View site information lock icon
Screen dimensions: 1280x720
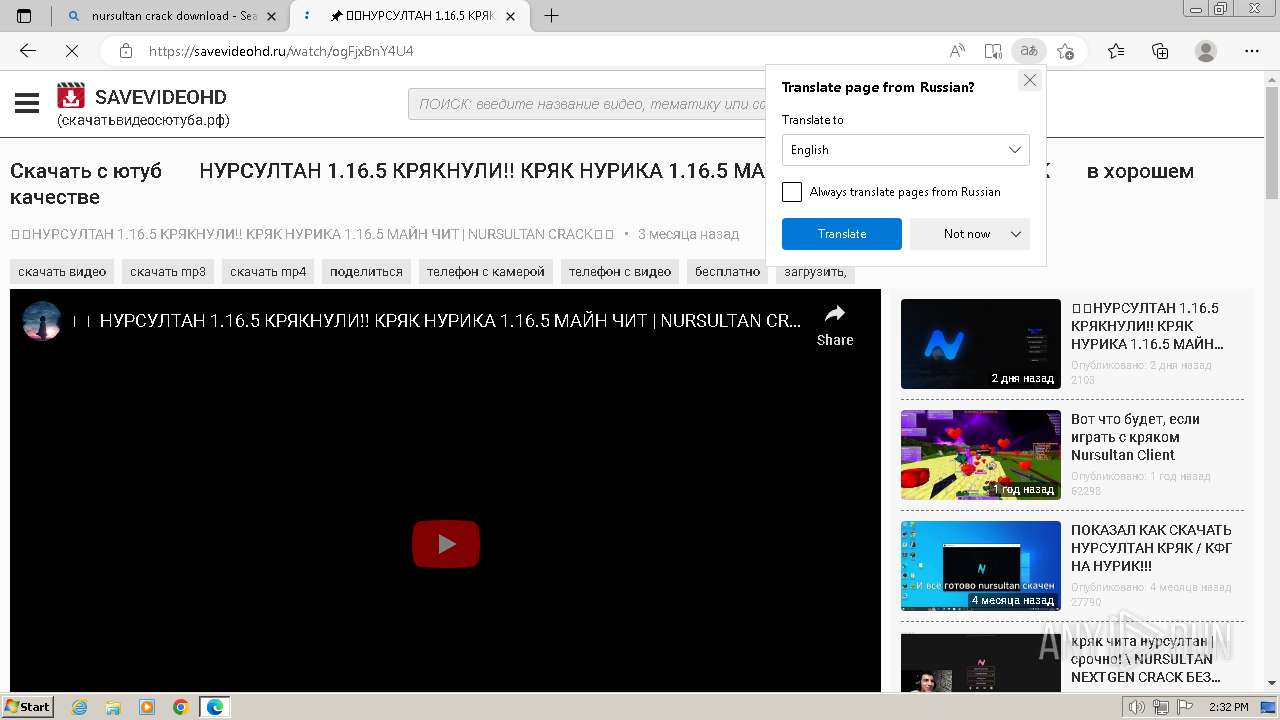click(125, 51)
